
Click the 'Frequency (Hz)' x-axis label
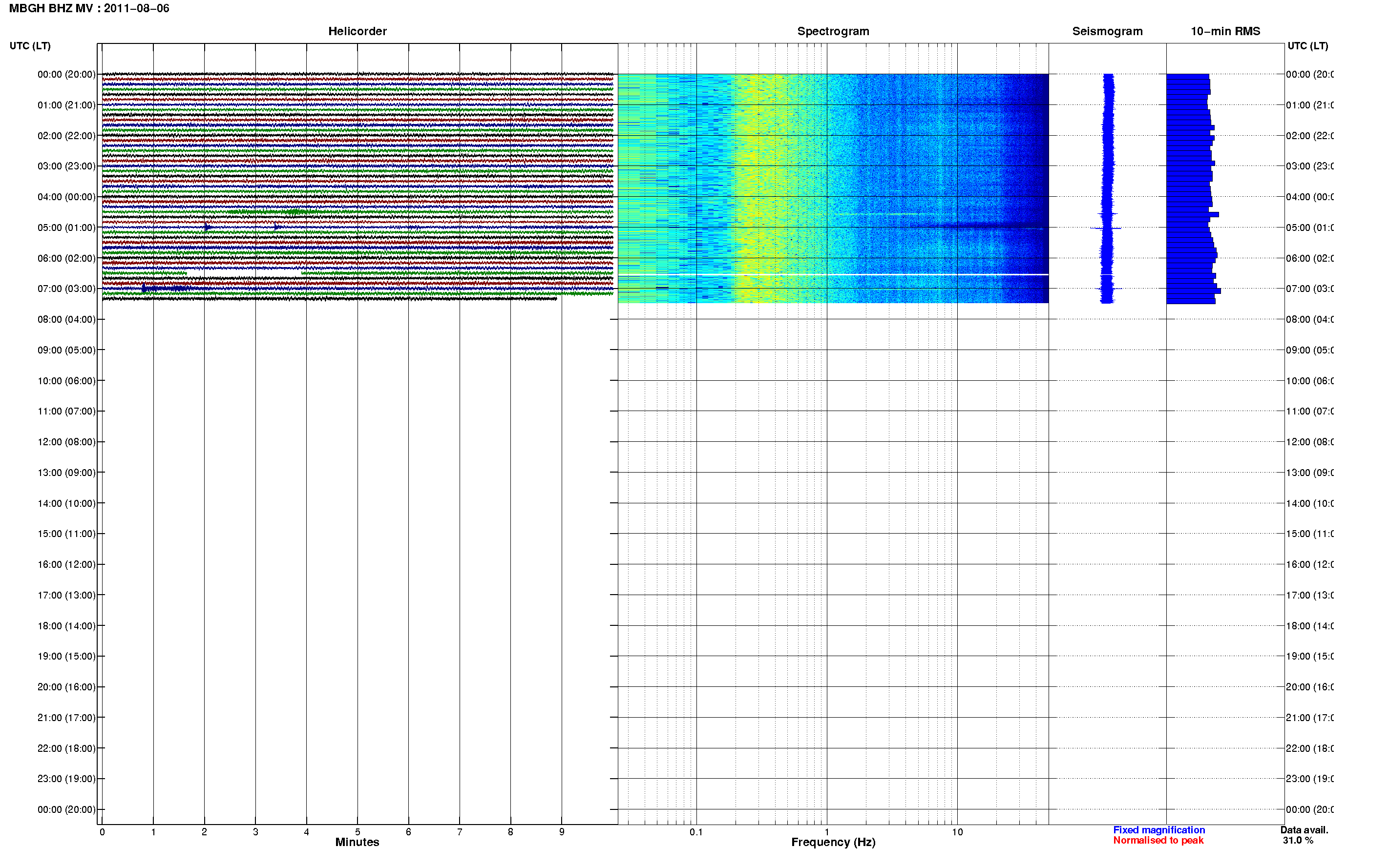(833, 842)
